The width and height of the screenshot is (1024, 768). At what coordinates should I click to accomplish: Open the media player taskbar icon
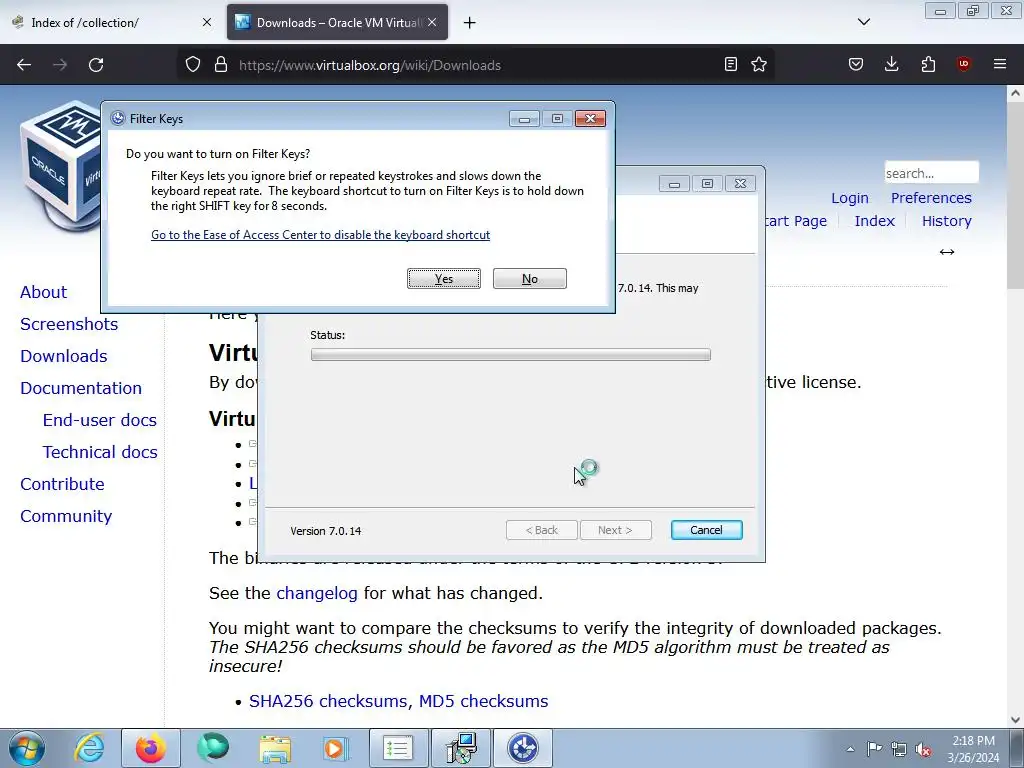[336, 748]
